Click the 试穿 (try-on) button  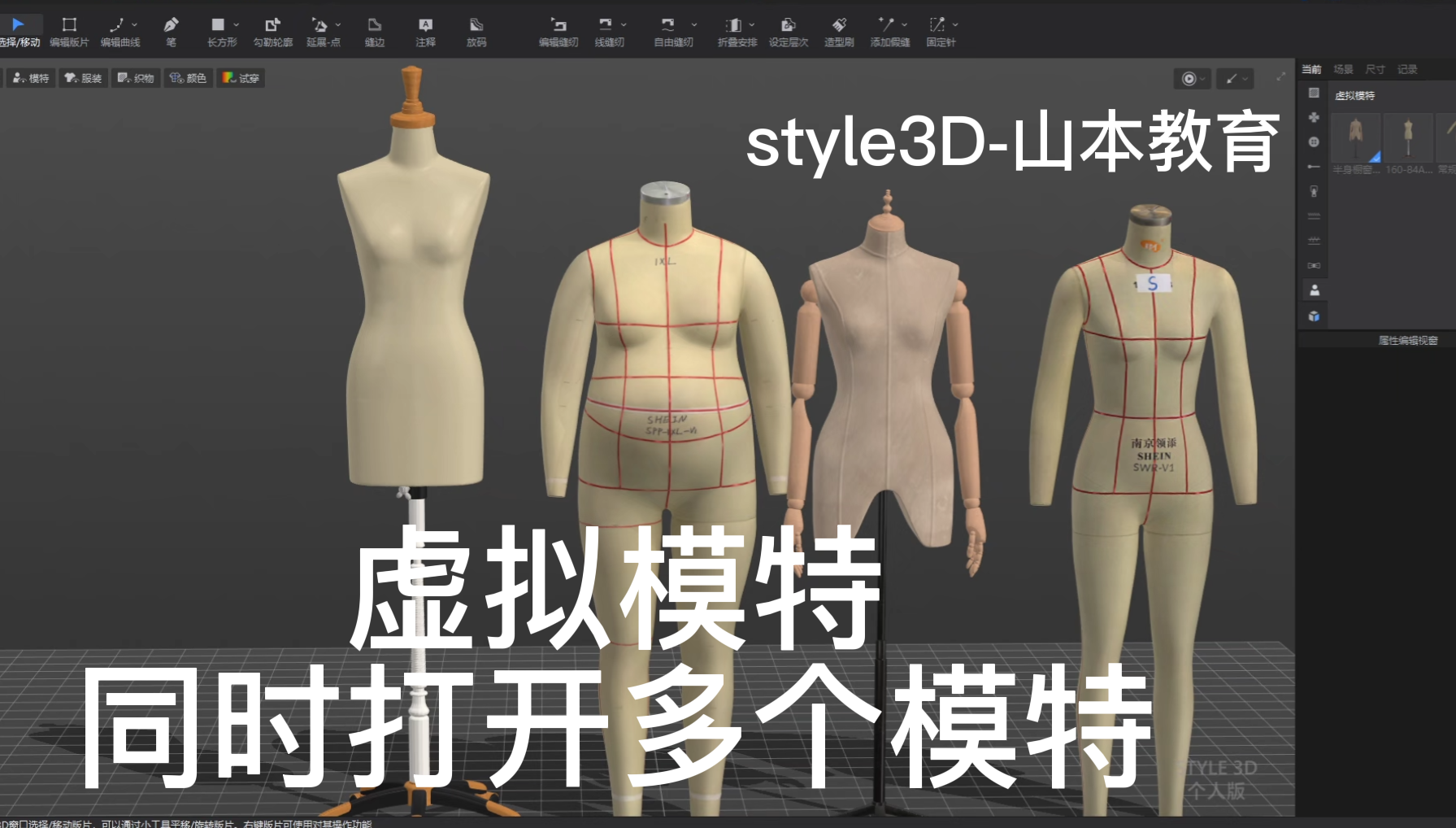pos(241,78)
